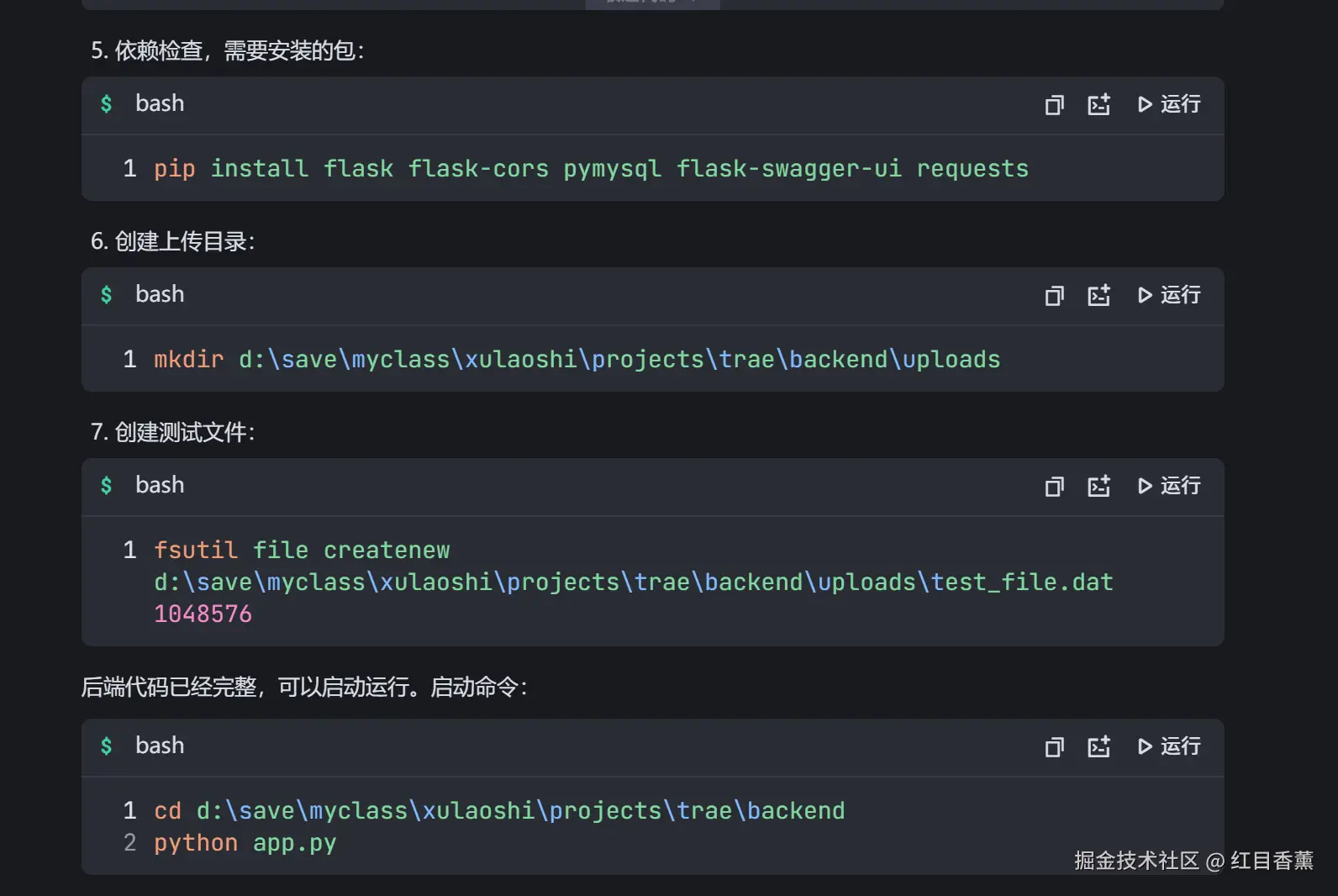Click on the flask-swagger-ui package name

pyautogui.click(x=788, y=169)
